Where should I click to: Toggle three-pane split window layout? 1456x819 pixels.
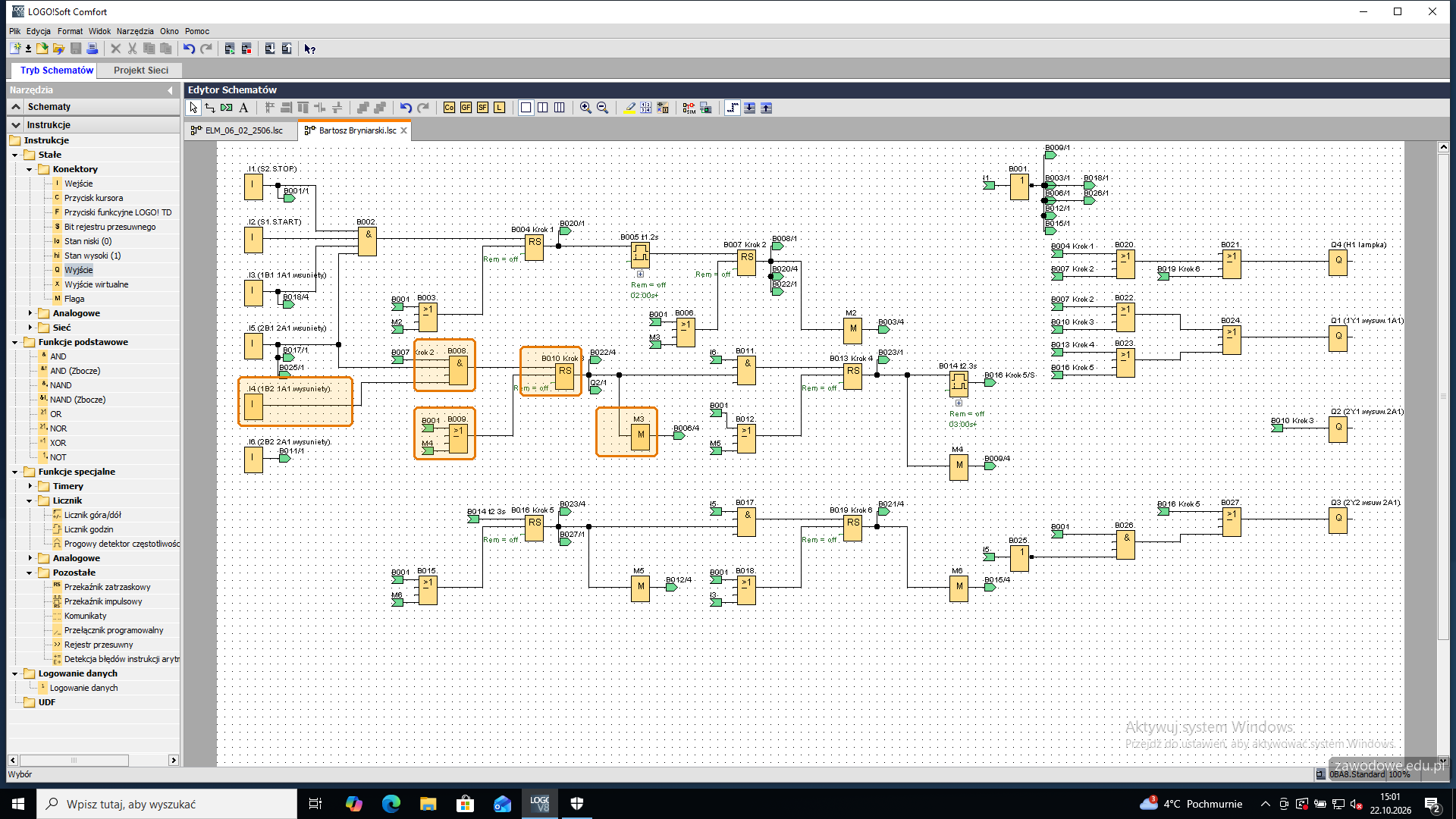click(559, 108)
